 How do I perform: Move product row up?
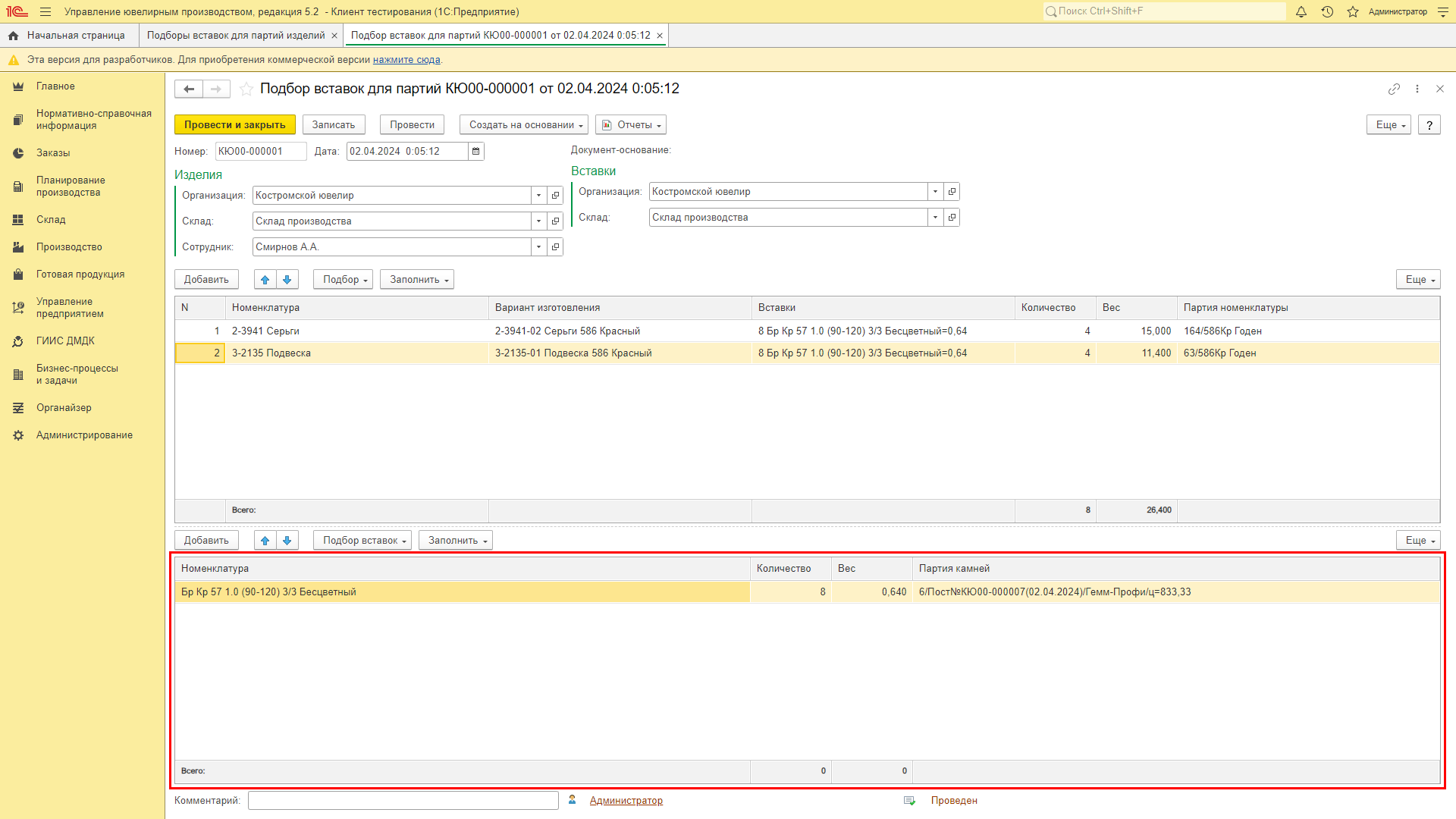click(265, 280)
